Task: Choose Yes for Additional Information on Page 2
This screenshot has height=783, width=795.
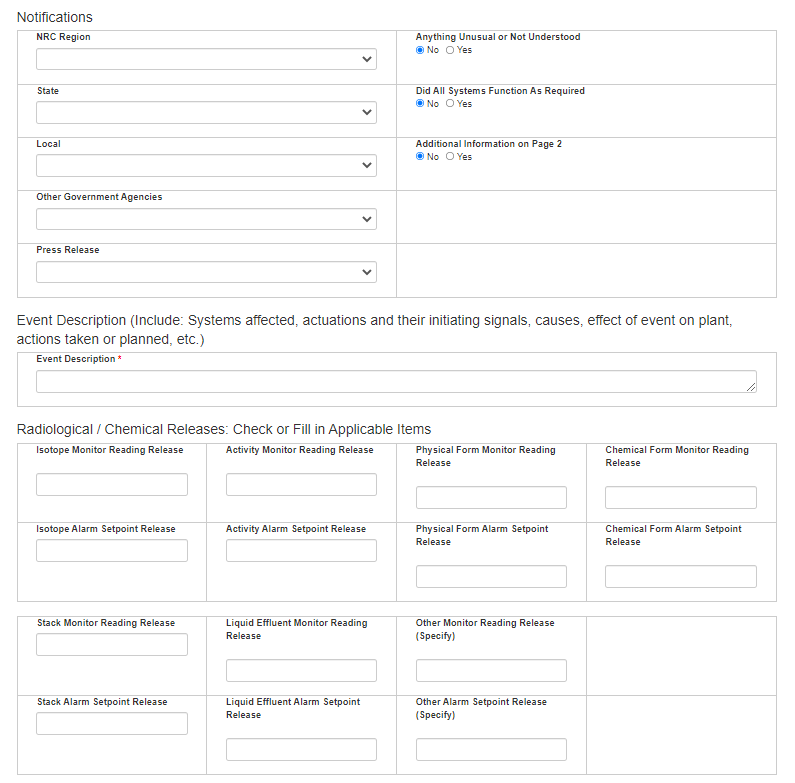Action: click(450, 156)
